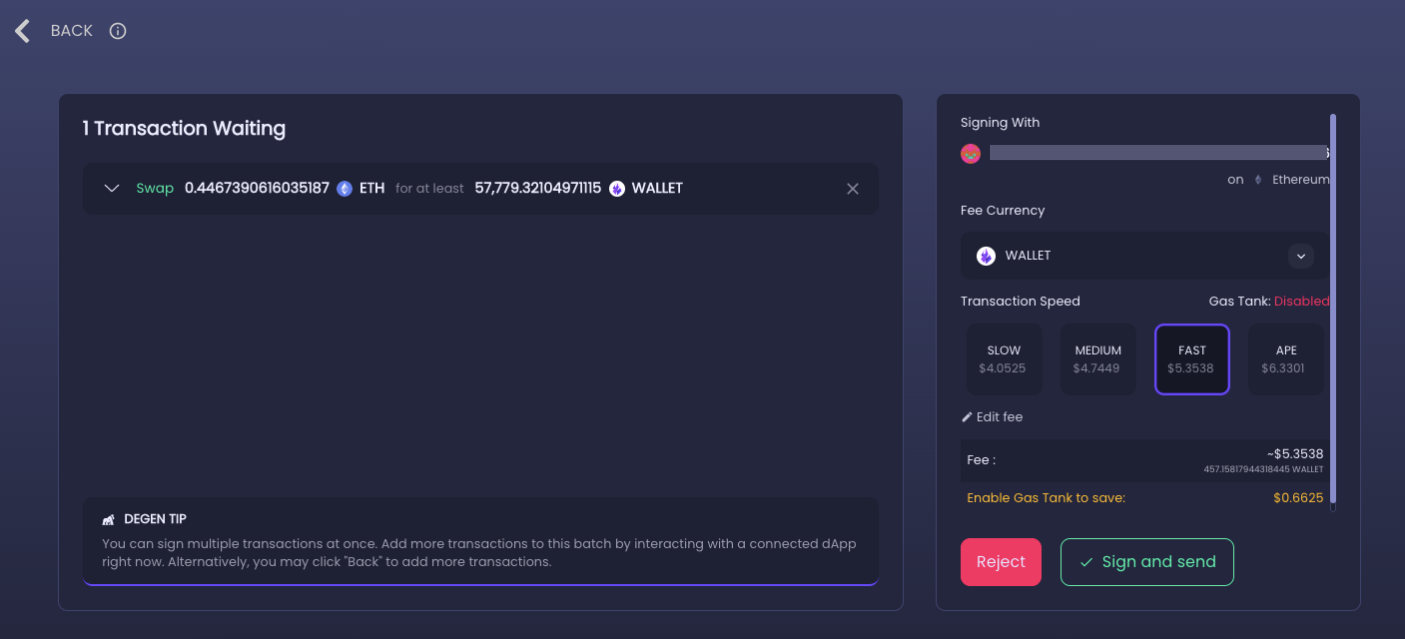The height and width of the screenshot is (639, 1405).
Task: Click the pencil icon beside Edit fee
Action: (x=967, y=417)
